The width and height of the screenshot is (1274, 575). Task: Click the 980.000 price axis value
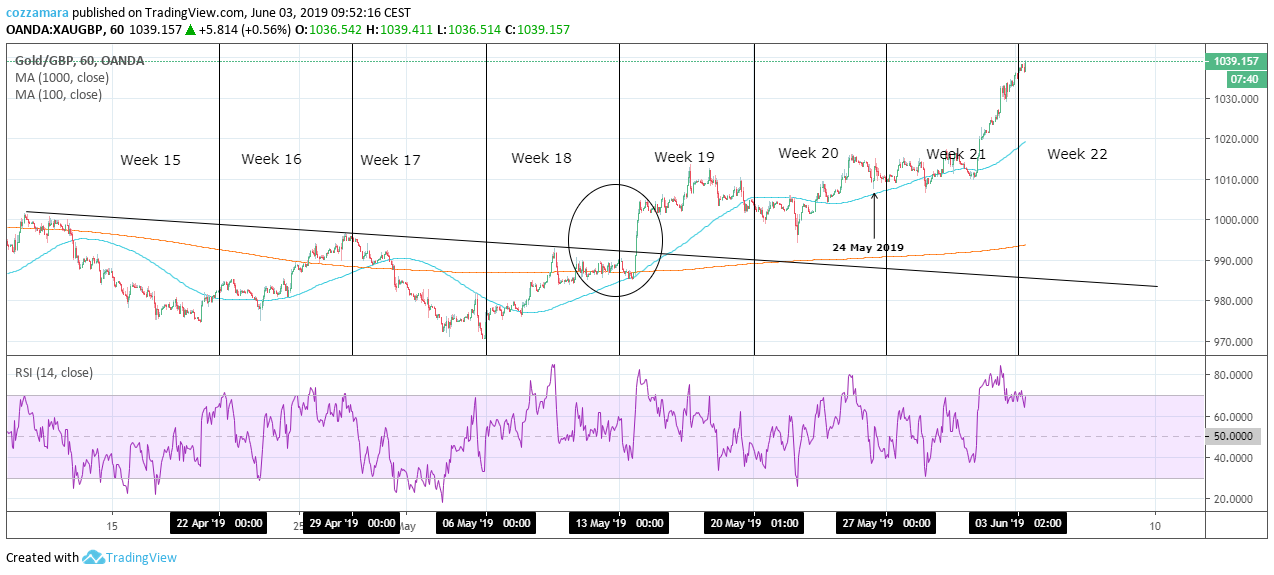pos(1235,301)
